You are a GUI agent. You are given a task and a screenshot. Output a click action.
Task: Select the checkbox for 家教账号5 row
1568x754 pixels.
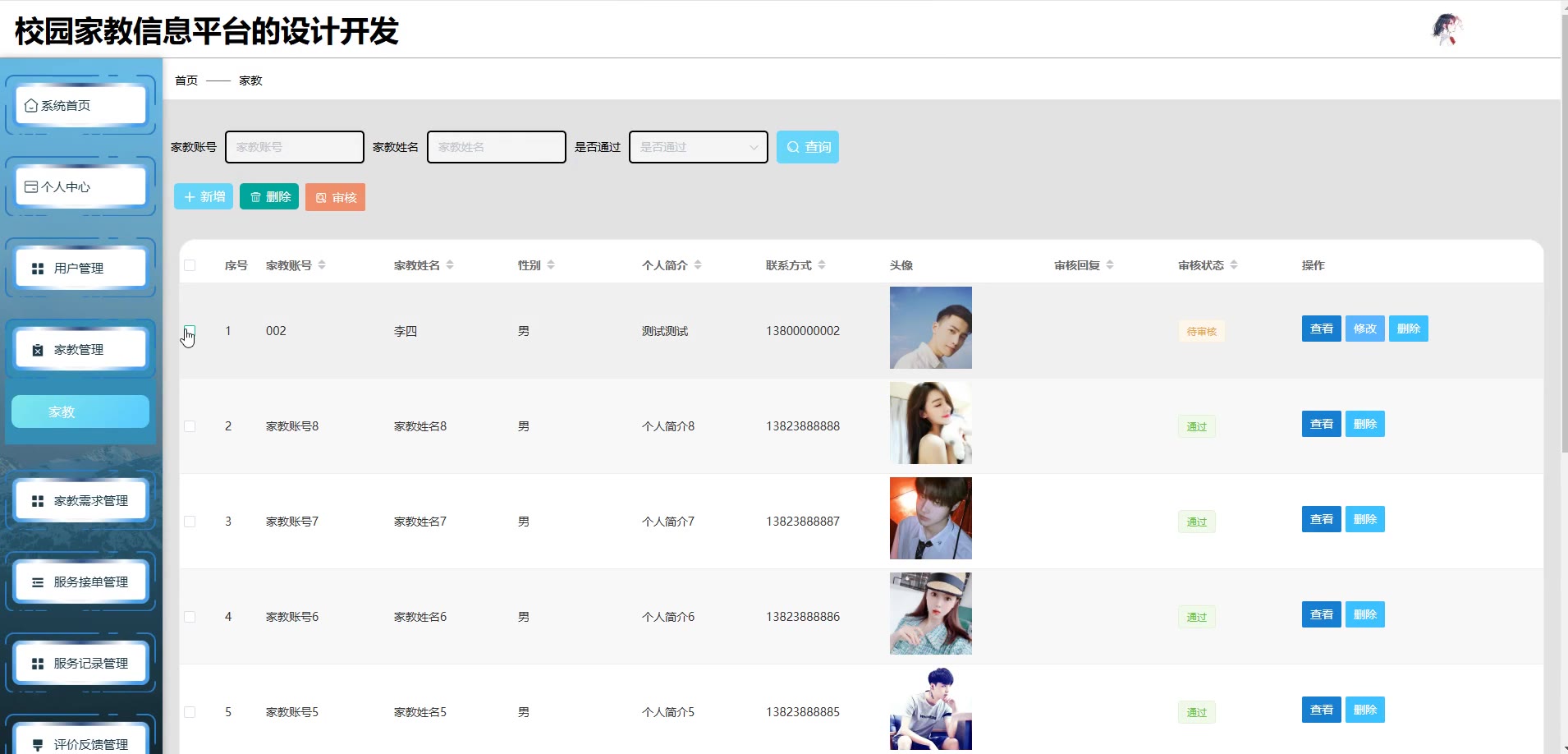tap(190, 712)
